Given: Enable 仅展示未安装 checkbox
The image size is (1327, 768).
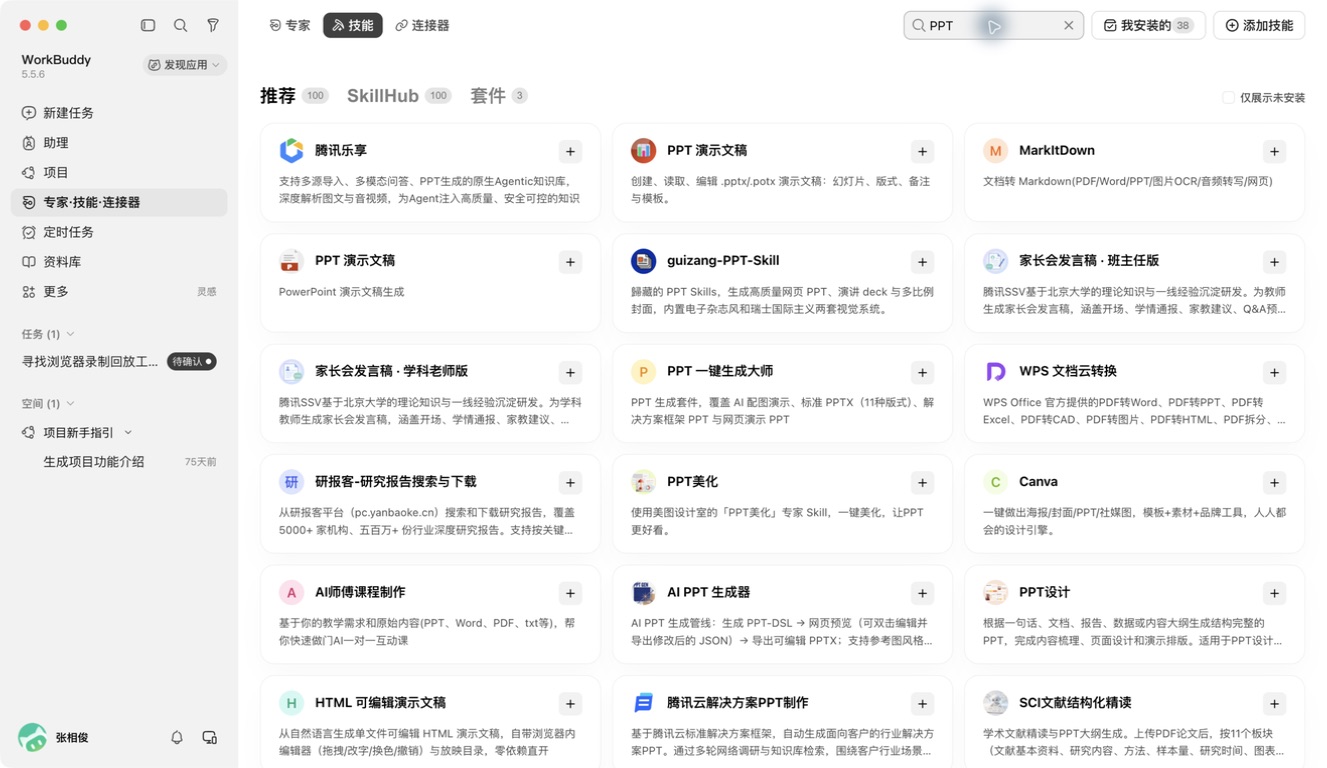Looking at the screenshot, I should pos(1228,97).
